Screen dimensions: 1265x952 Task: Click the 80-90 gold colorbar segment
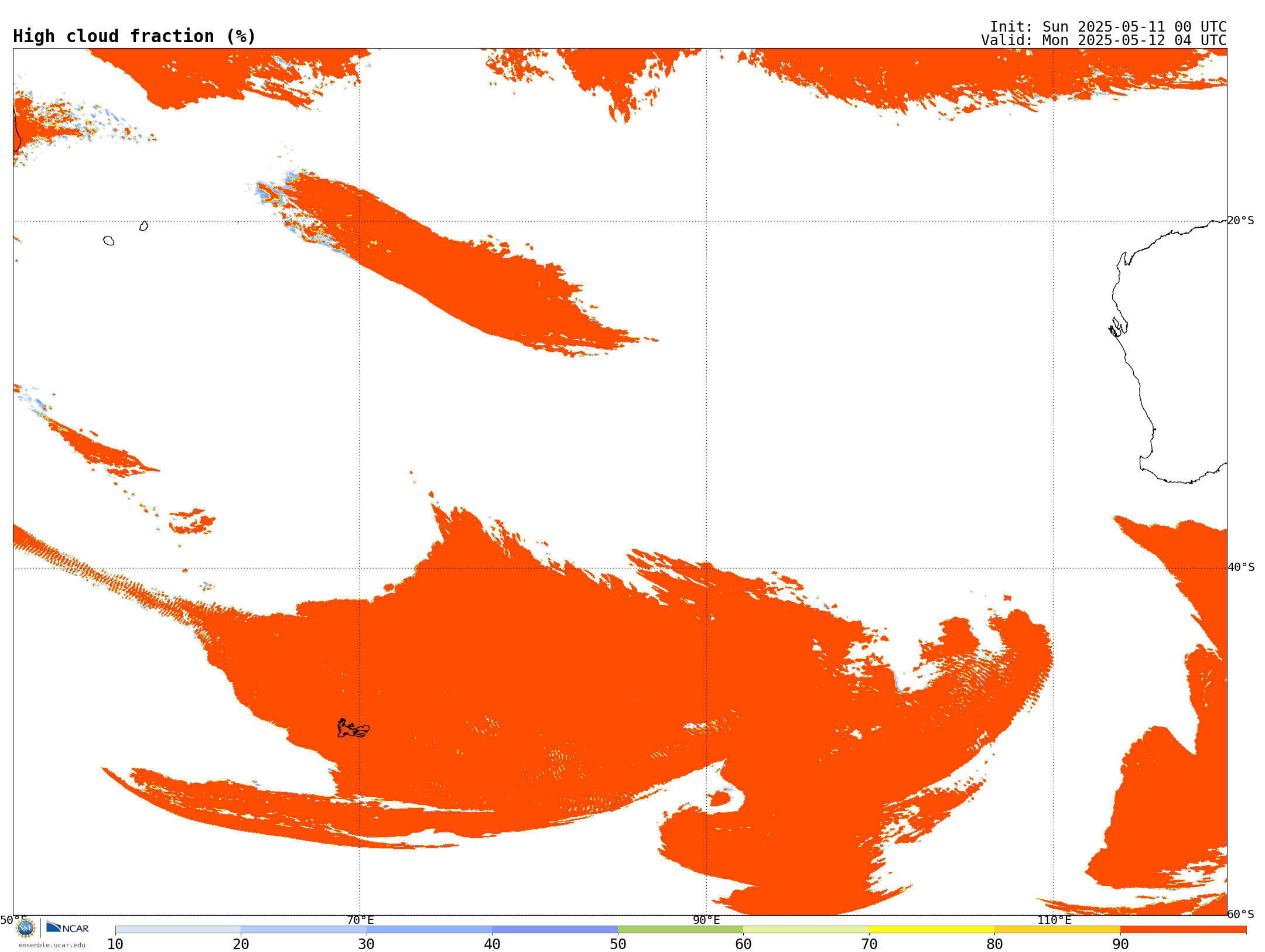(x=1057, y=930)
